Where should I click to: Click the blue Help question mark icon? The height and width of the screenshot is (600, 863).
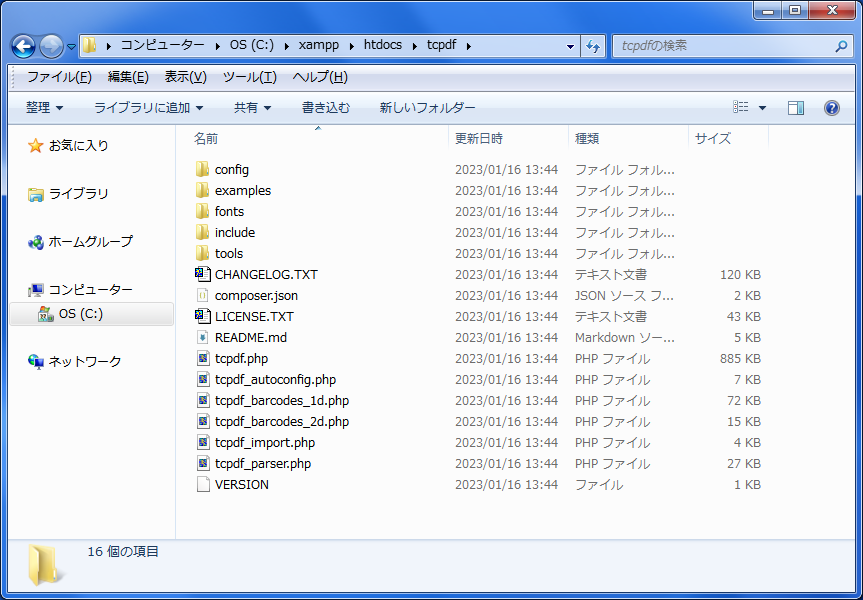pyautogui.click(x=832, y=108)
